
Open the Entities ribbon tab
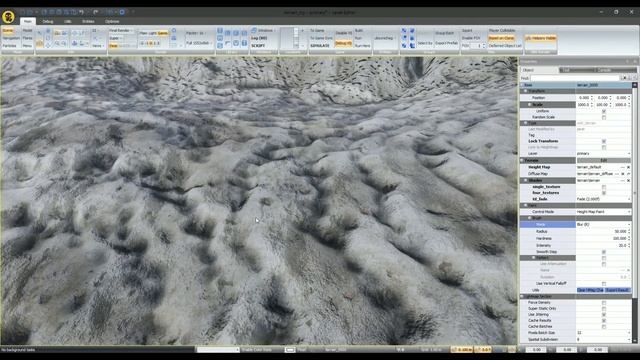(x=88, y=21)
